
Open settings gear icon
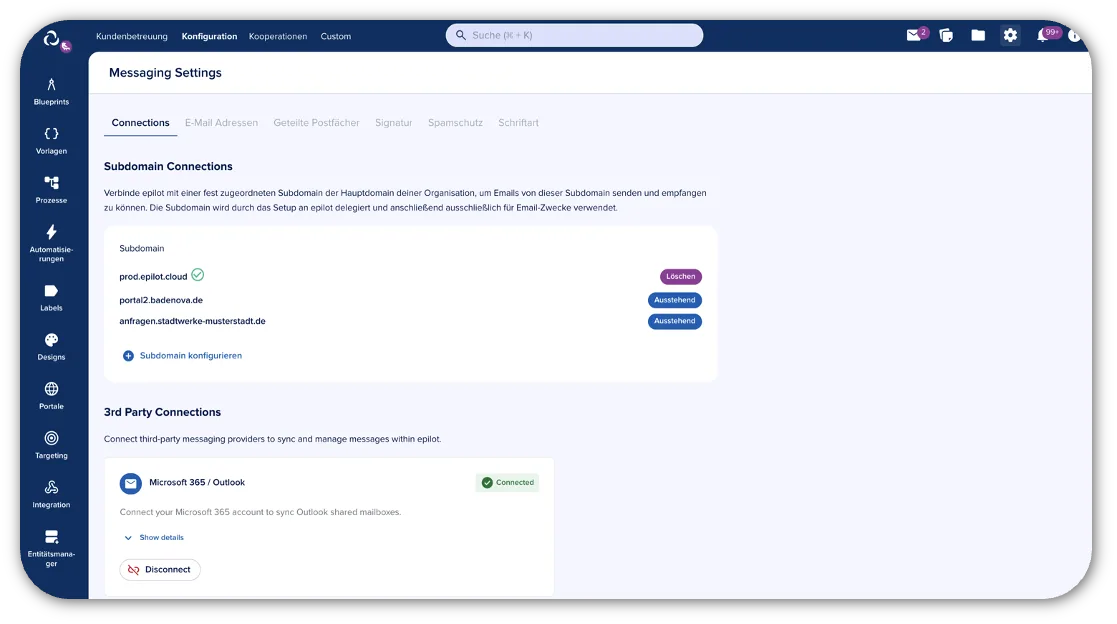[1010, 35]
